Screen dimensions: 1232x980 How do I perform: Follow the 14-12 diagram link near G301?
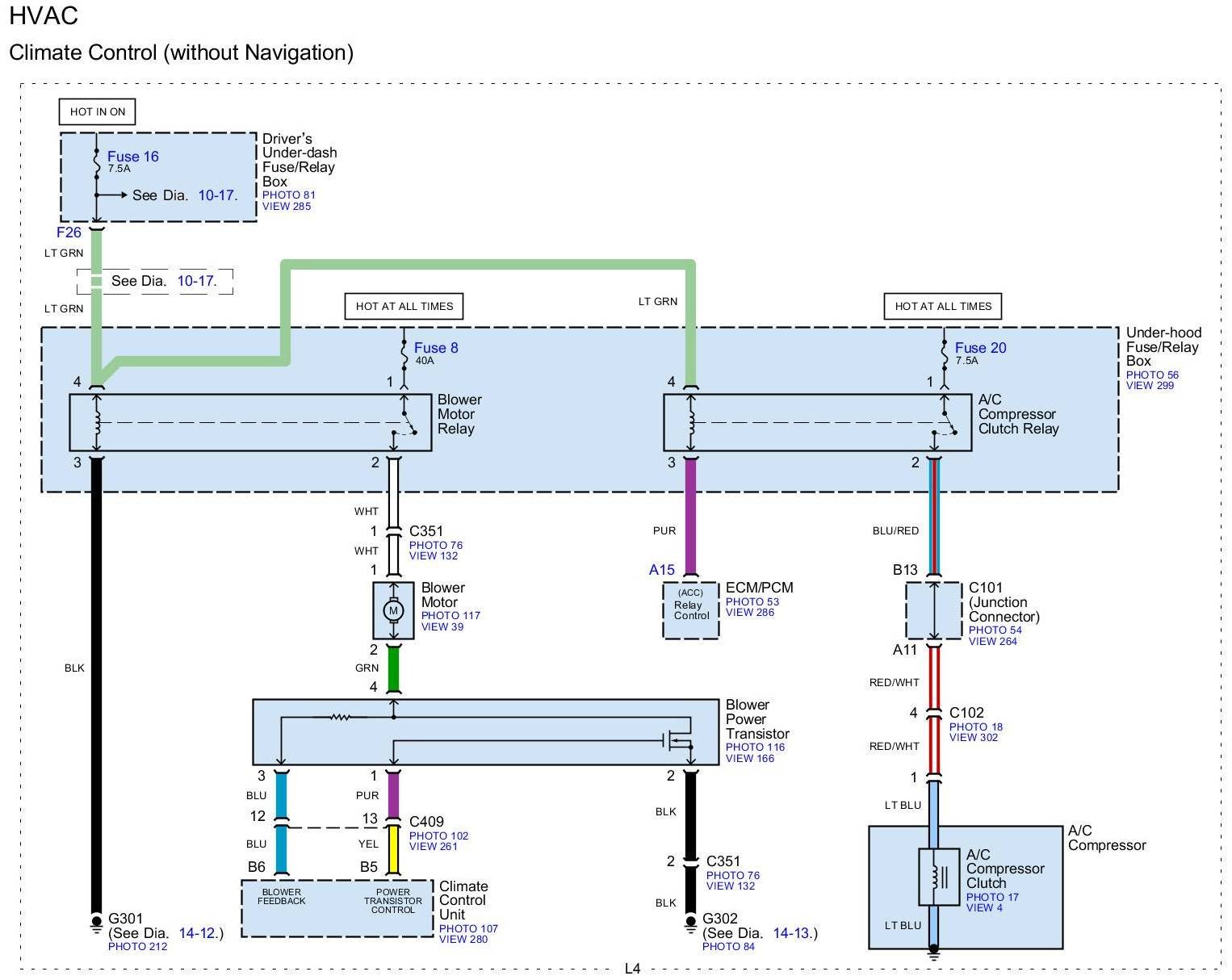click(x=197, y=933)
